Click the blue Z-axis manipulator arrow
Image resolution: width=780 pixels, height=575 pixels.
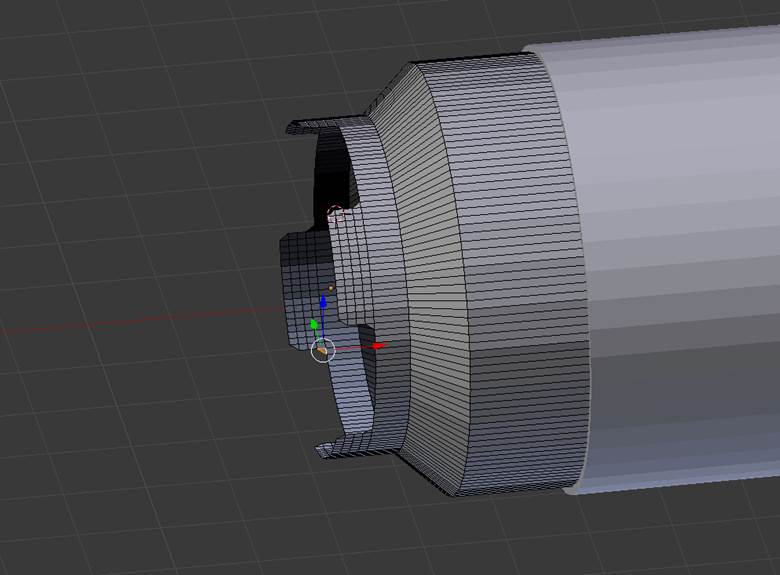(323, 301)
